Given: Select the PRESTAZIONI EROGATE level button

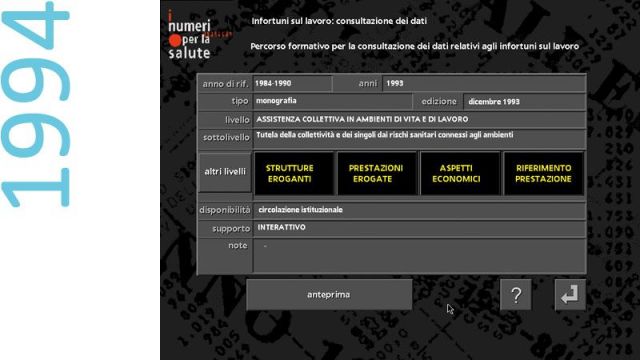Looking at the screenshot, I should [x=377, y=173].
